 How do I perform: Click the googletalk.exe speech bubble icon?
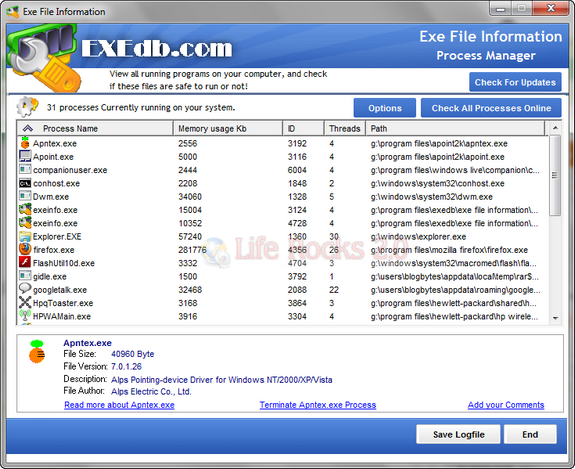[25, 289]
